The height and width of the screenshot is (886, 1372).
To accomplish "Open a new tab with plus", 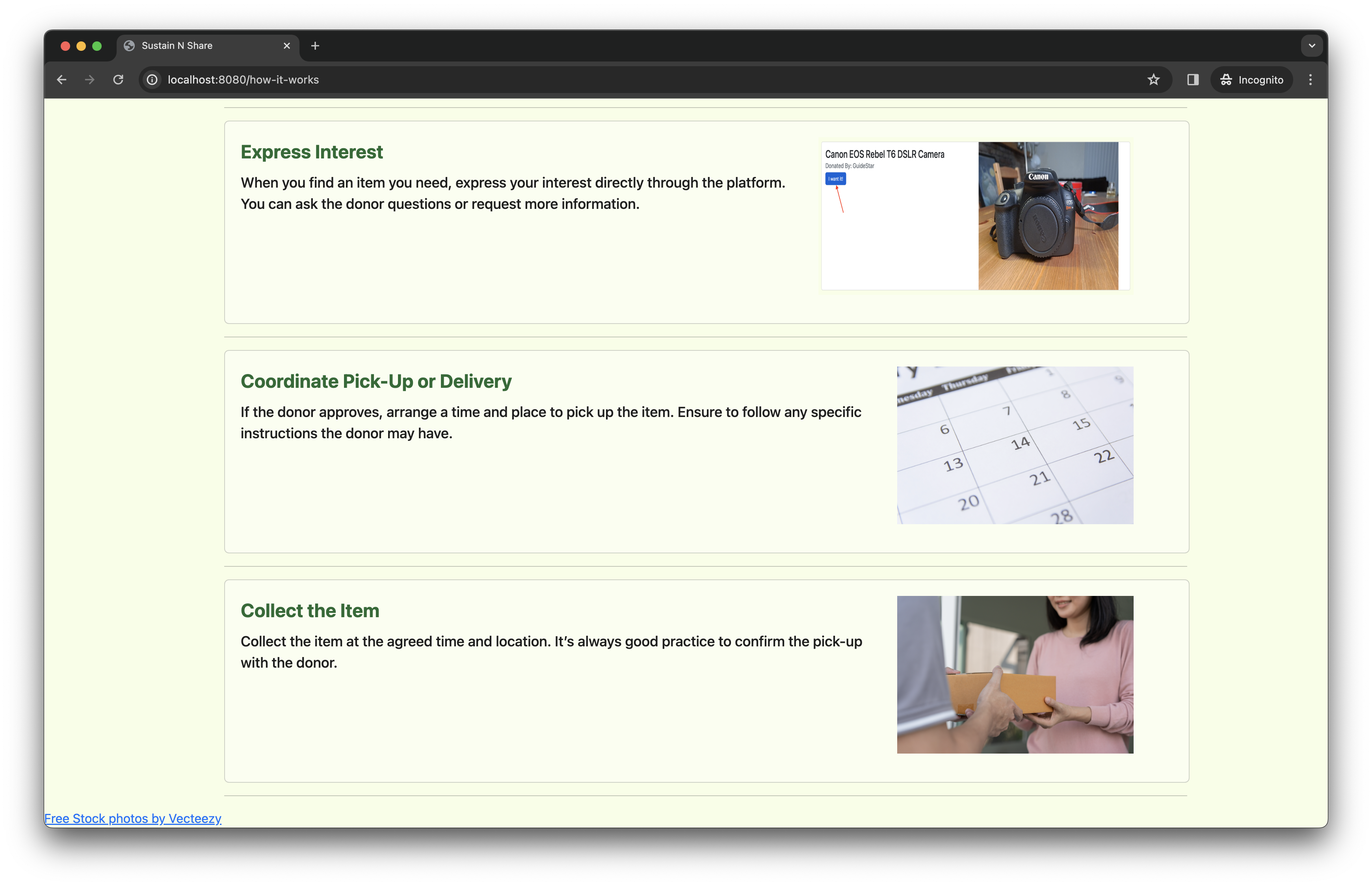I will 315,46.
